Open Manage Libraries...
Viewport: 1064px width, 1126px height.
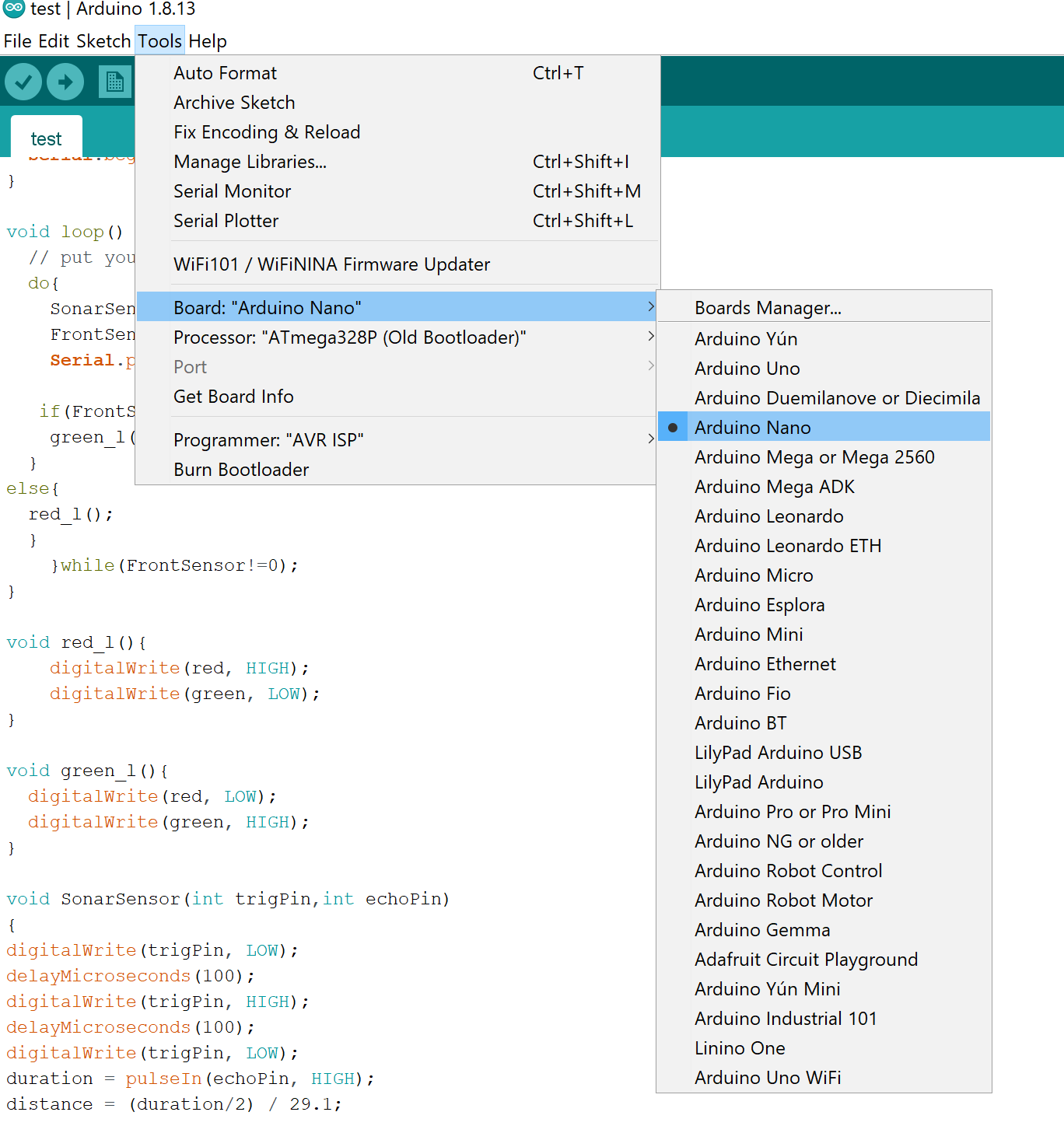point(397,162)
